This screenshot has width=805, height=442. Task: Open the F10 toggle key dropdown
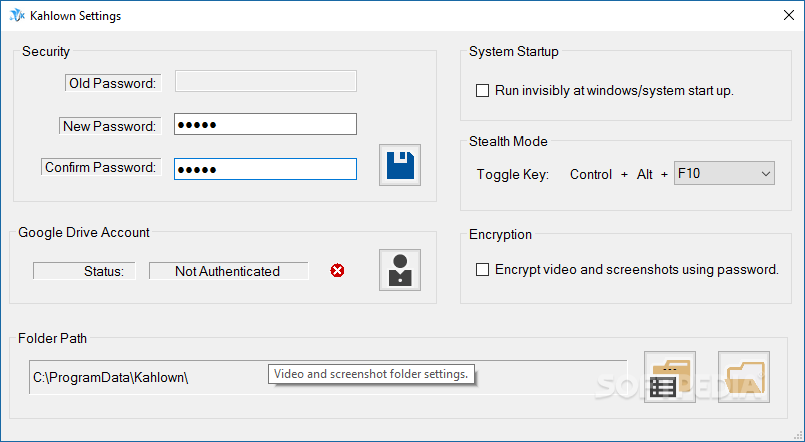(724, 174)
